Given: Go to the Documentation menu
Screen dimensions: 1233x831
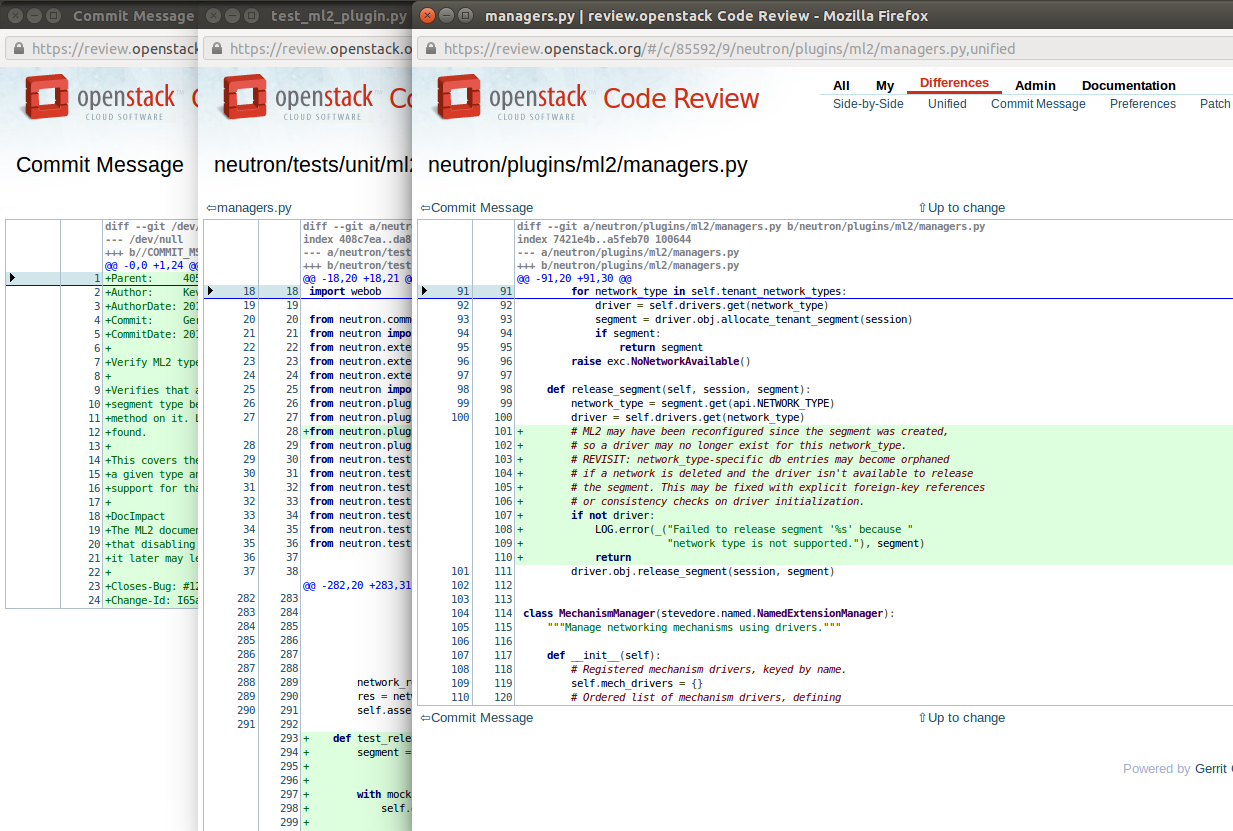Looking at the screenshot, I should point(1128,85).
